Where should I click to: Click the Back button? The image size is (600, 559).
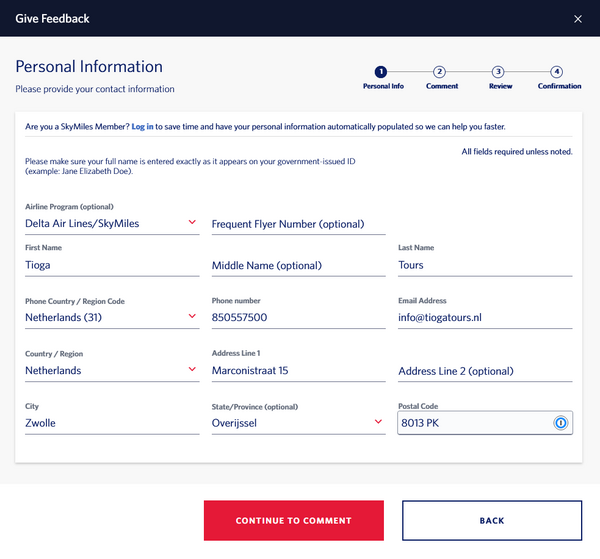tap(491, 520)
